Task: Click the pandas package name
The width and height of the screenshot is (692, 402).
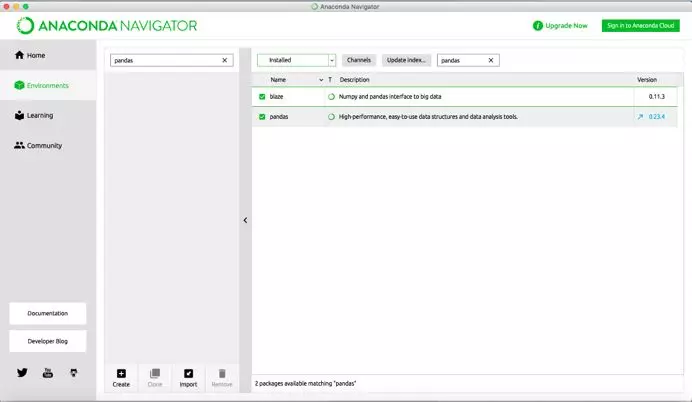Action: (x=279, y=116)
